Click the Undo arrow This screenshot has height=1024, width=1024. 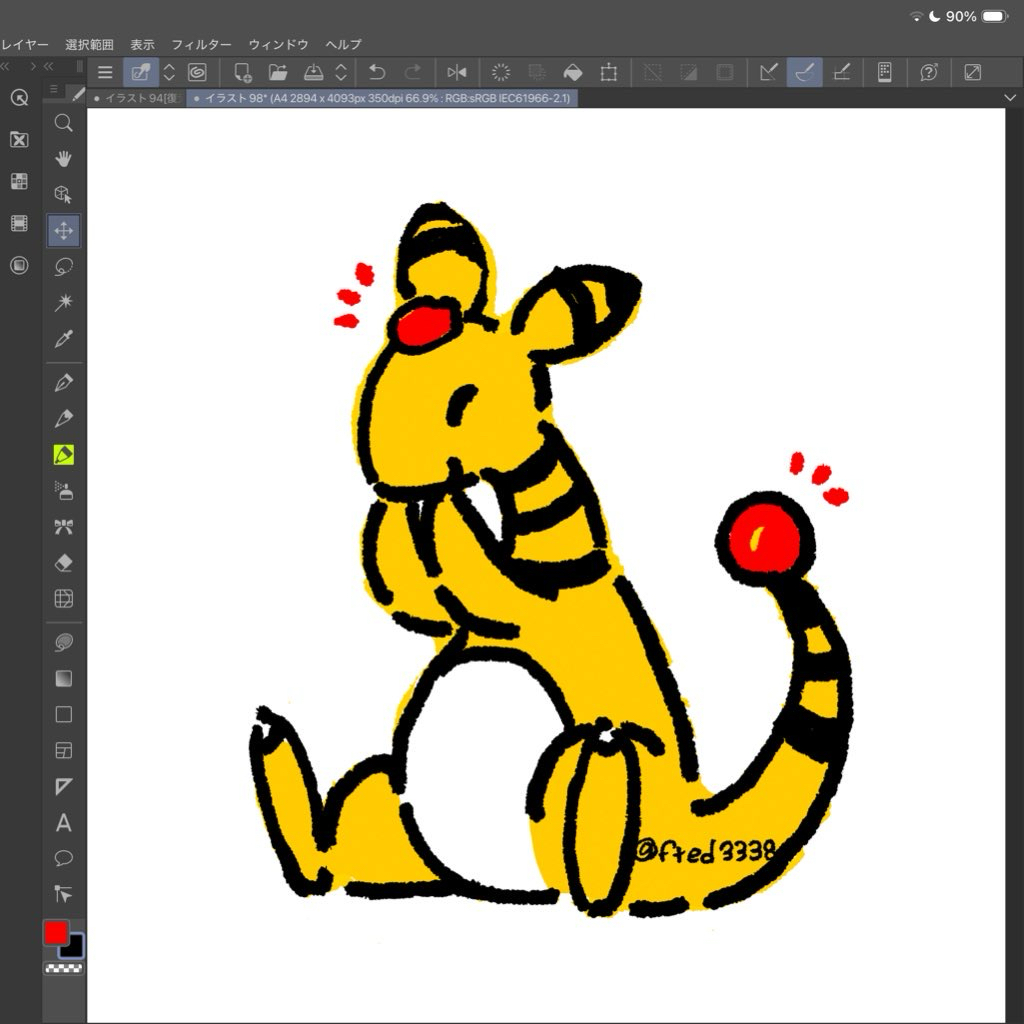point(377,72)
